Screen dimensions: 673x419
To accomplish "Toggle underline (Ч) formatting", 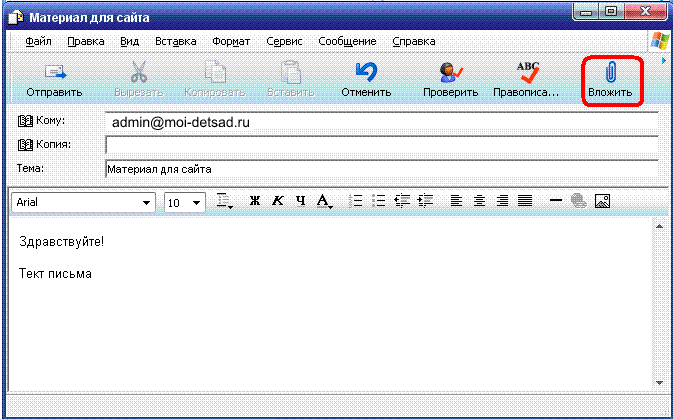I will click(x=299, y=201).
